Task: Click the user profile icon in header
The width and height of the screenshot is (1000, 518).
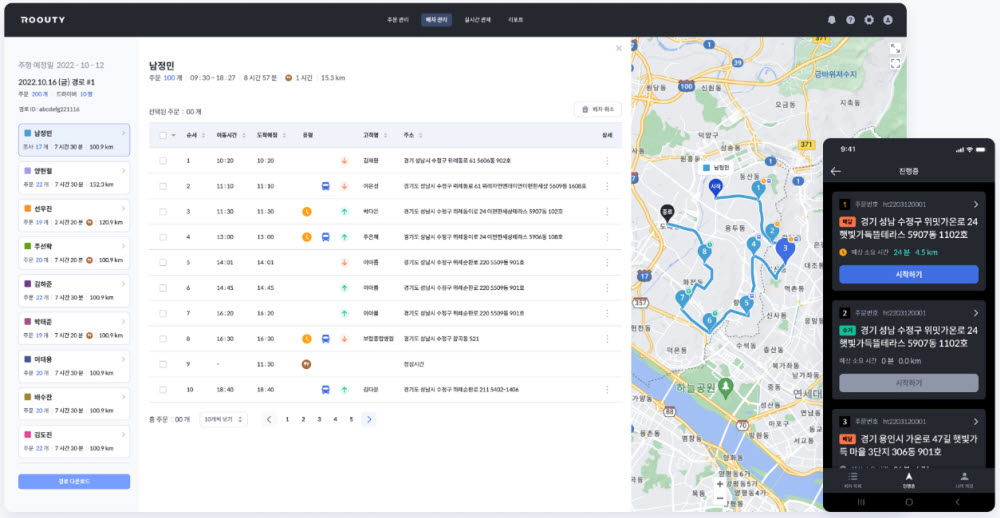Action: (x=888, y=20)
